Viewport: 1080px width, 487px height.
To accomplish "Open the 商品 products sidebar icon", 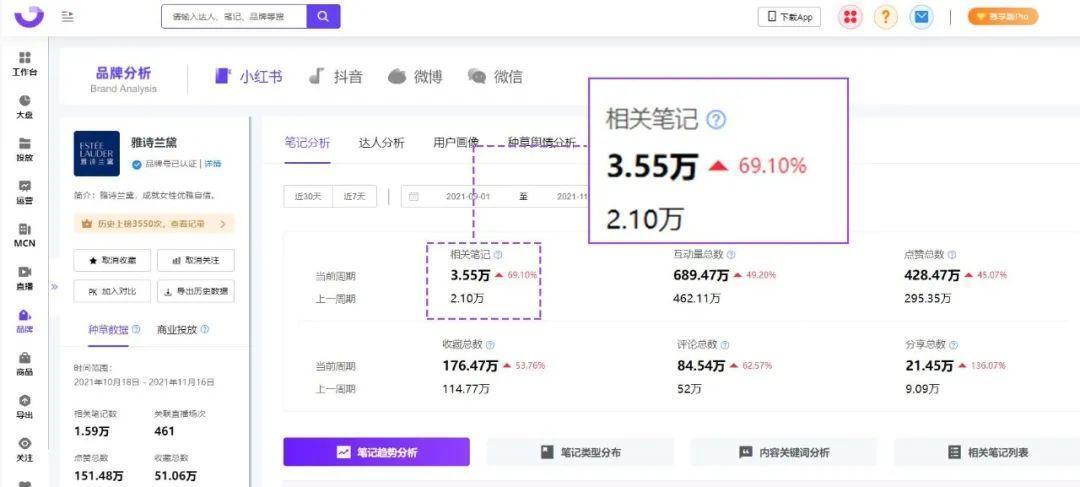I will [25, 363].
